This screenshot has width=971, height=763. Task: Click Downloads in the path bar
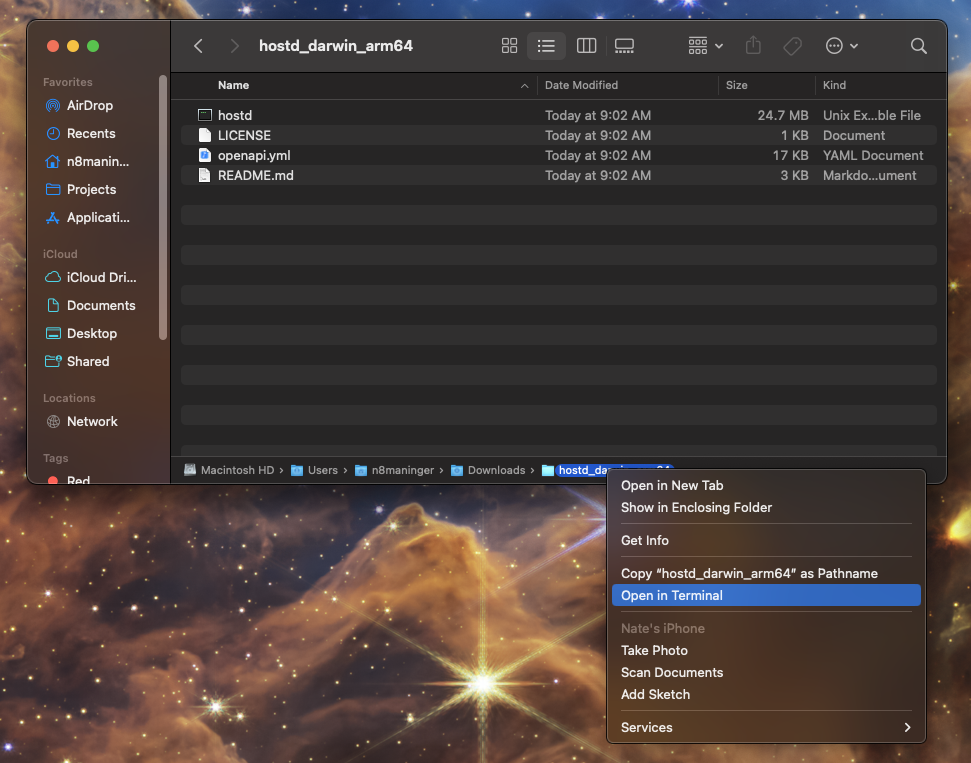pos(495,470)
